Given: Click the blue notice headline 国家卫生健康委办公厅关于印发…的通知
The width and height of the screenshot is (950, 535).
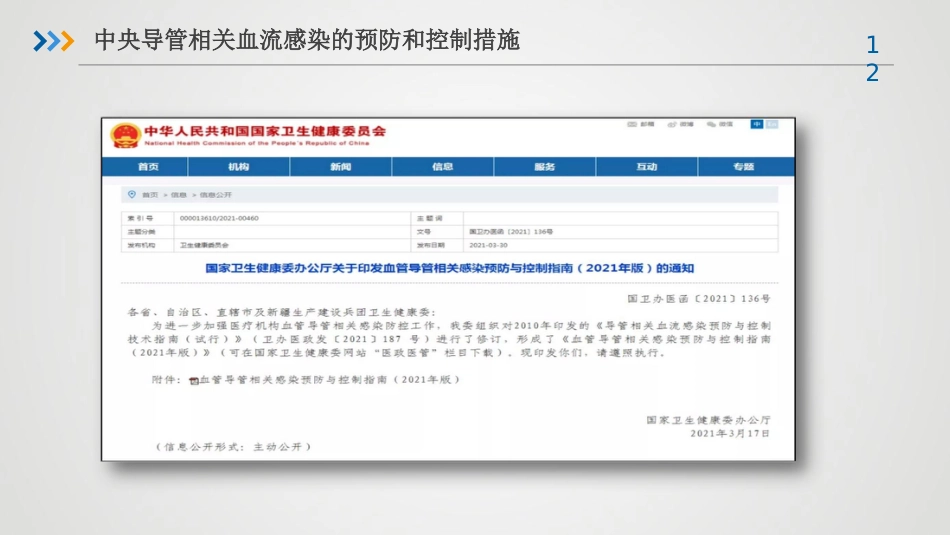Looking at the screenshot, I should pos(449,268).
